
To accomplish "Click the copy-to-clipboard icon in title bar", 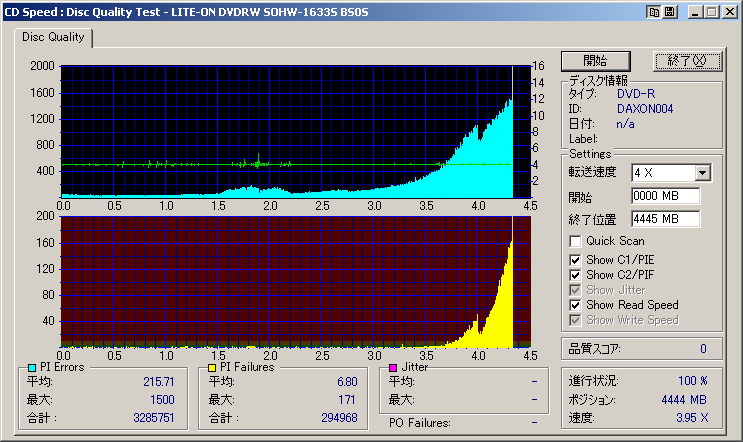I will (x=654, y=12).
